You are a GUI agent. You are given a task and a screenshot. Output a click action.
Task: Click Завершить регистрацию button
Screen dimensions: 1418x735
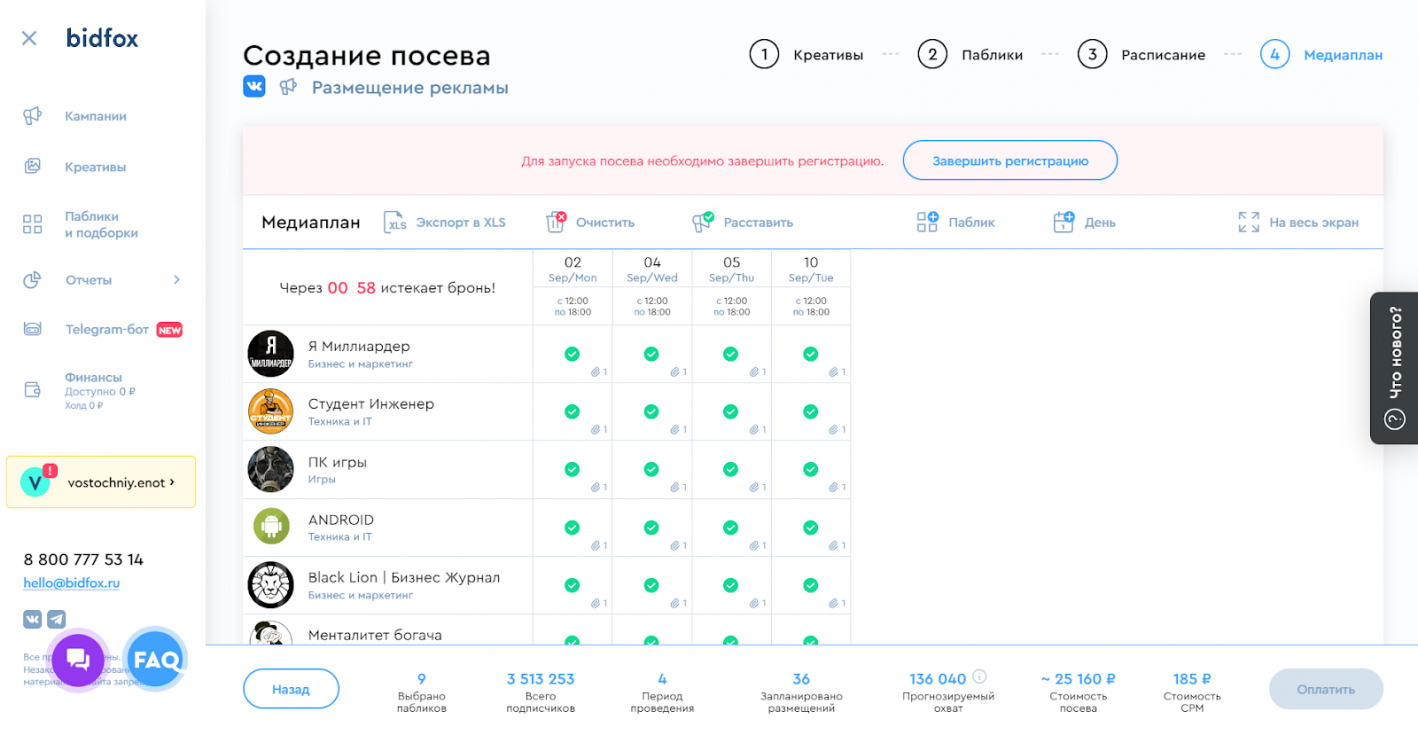pos(1010,160)
